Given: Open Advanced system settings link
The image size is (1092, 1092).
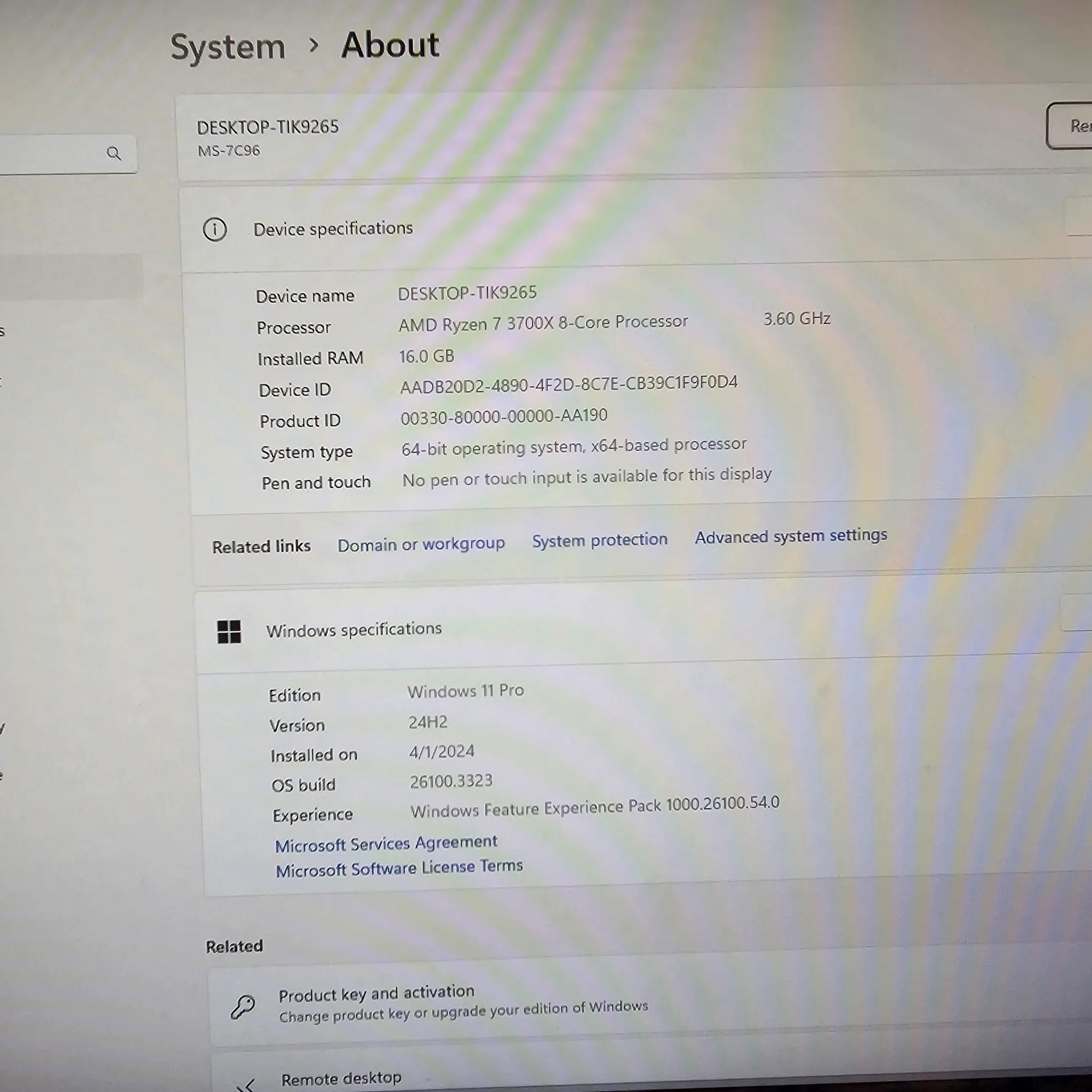Looking at the screenshot, I should [x=791, y=536].
